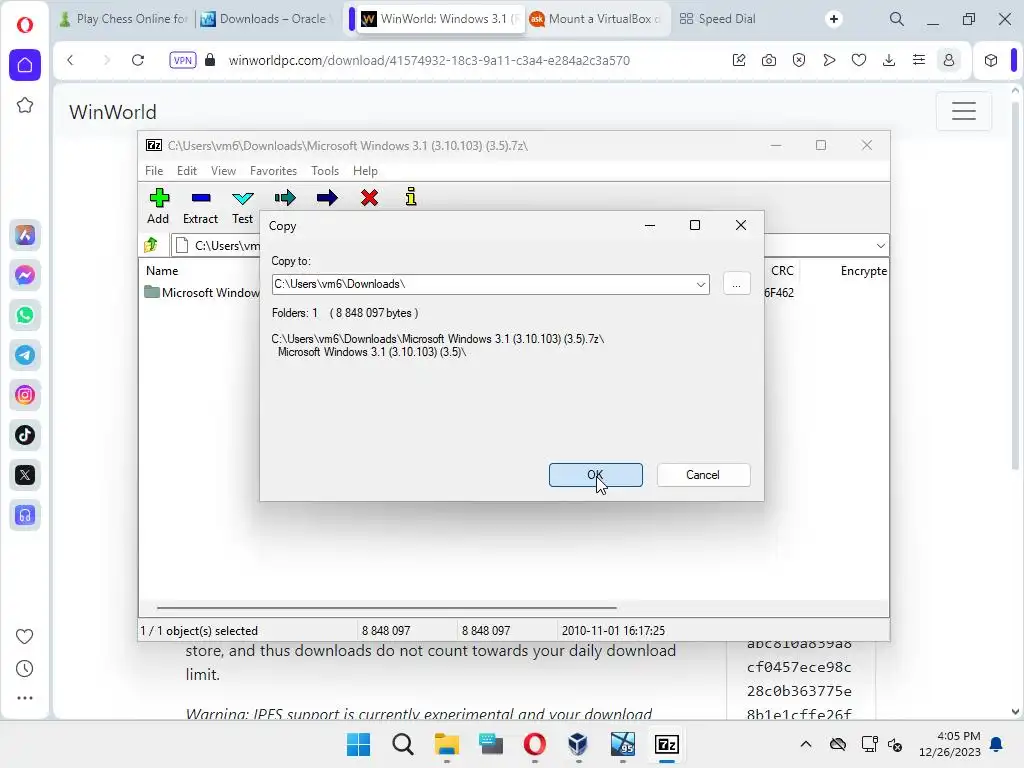
Task: Click the Copy arrow icon in 7-Zip toolbar
Action: [x=285, y=198]
